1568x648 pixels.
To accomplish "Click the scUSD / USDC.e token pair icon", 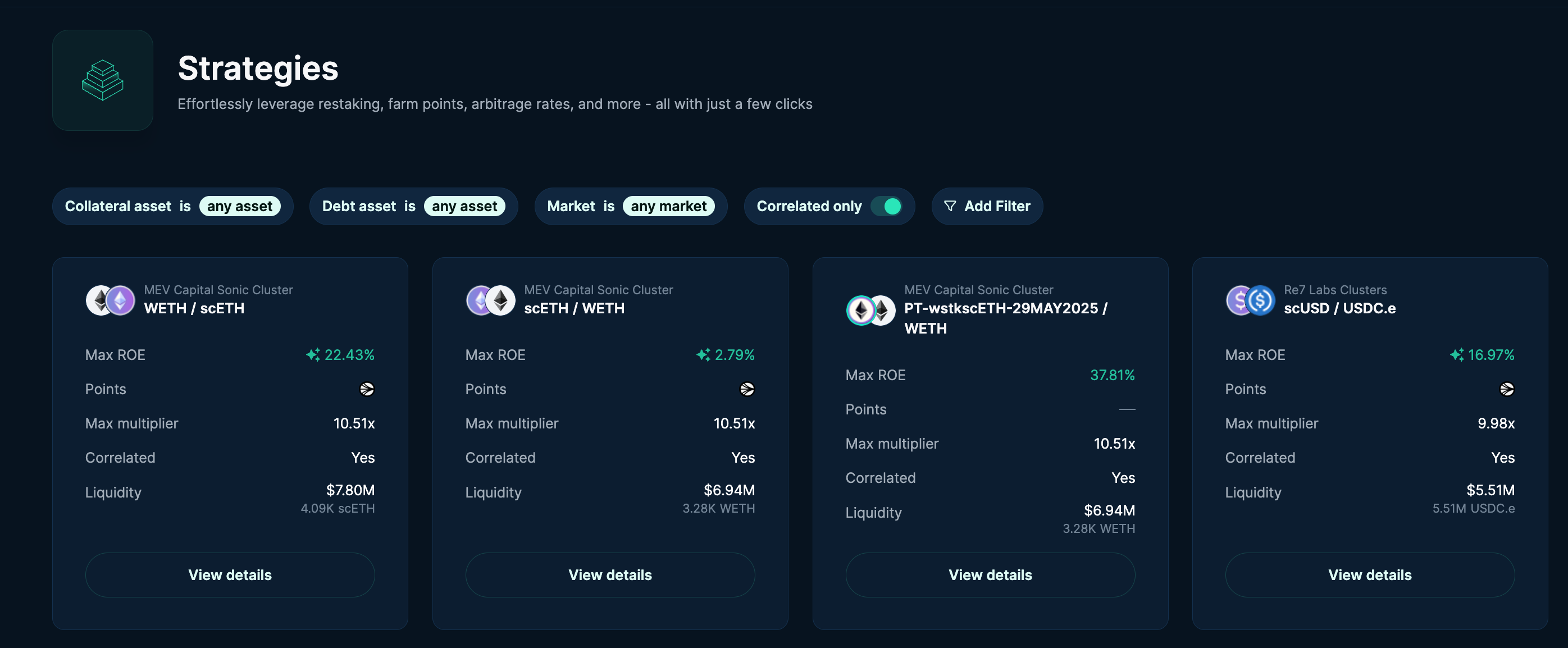I will coord(1250,300).
